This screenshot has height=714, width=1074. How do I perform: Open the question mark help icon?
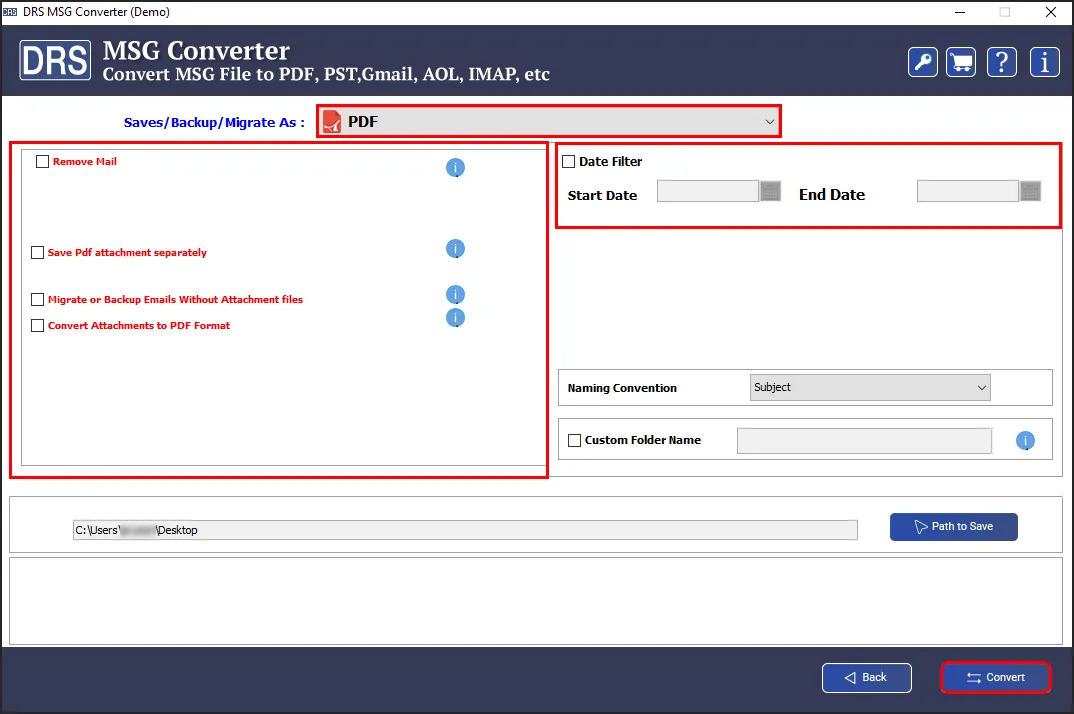coord(1001,62)
